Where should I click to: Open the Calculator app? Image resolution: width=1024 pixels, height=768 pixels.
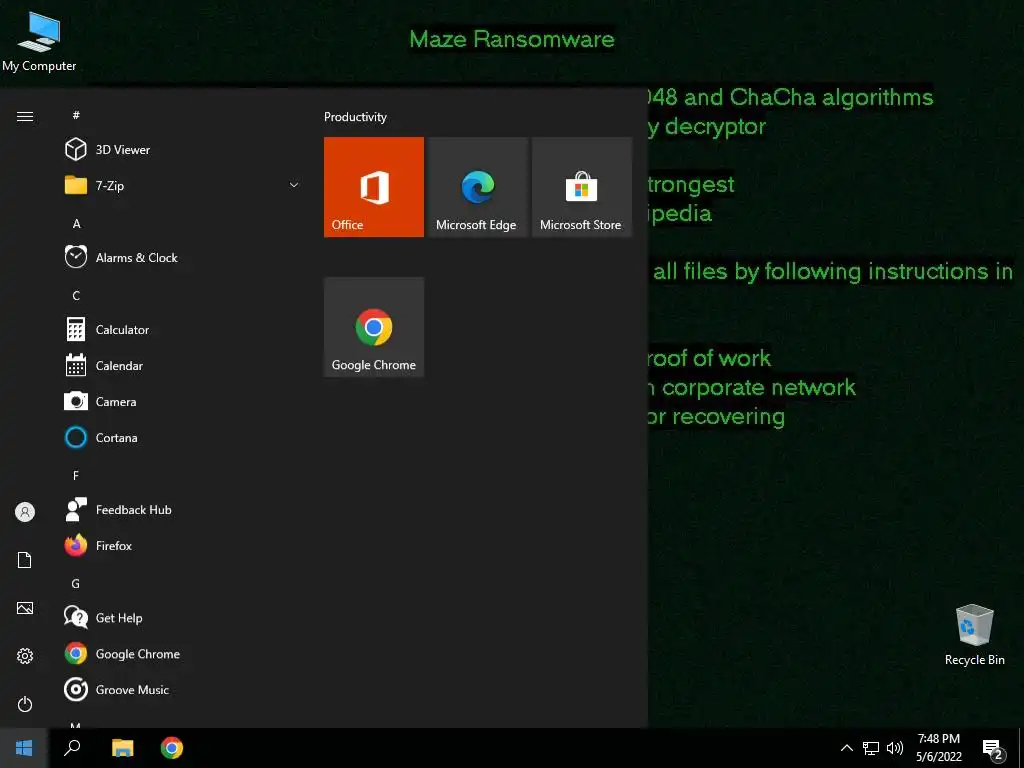[x=182, y=329]
